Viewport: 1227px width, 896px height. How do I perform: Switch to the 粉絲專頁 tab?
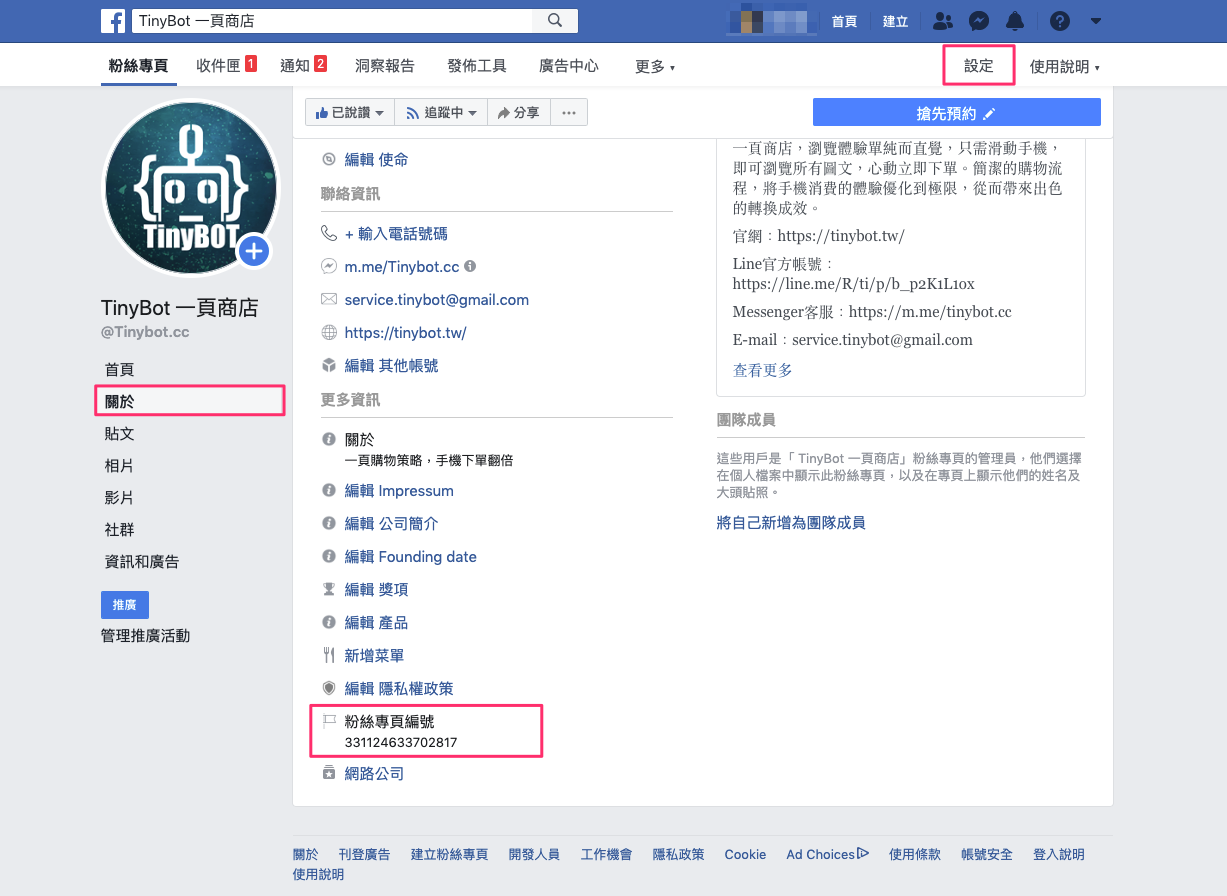[x=138, y=66]
